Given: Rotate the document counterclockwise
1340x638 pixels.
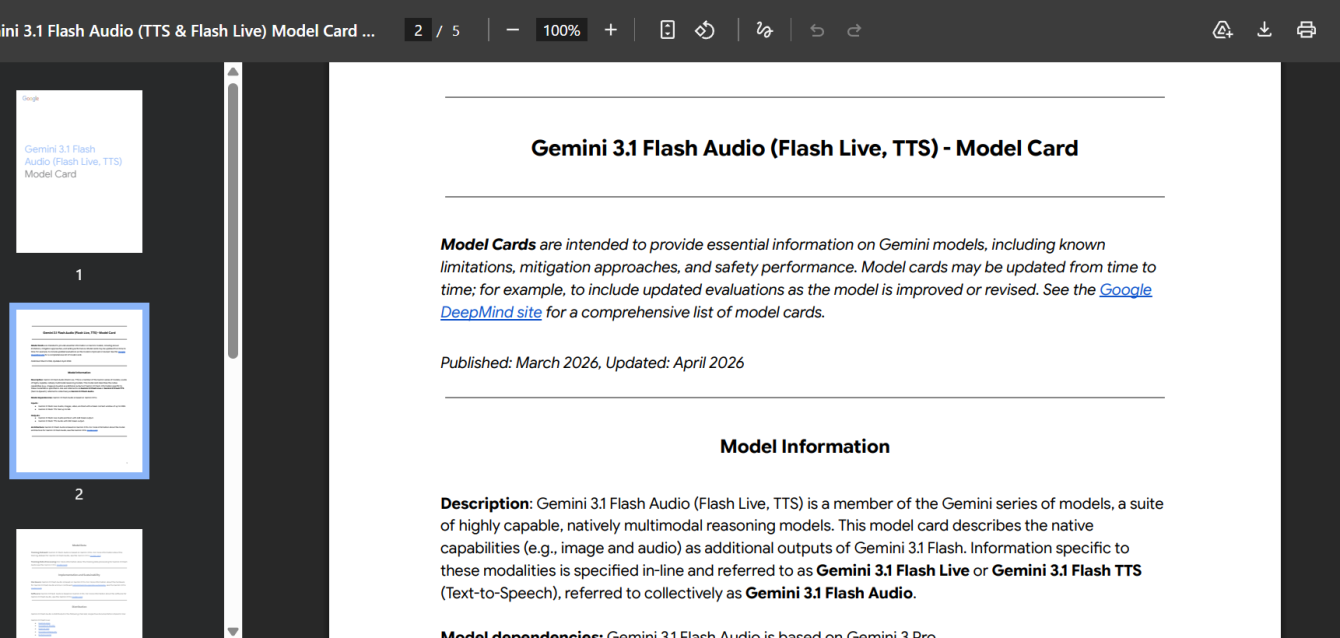Looking at the screenshot, I should 705,30.
